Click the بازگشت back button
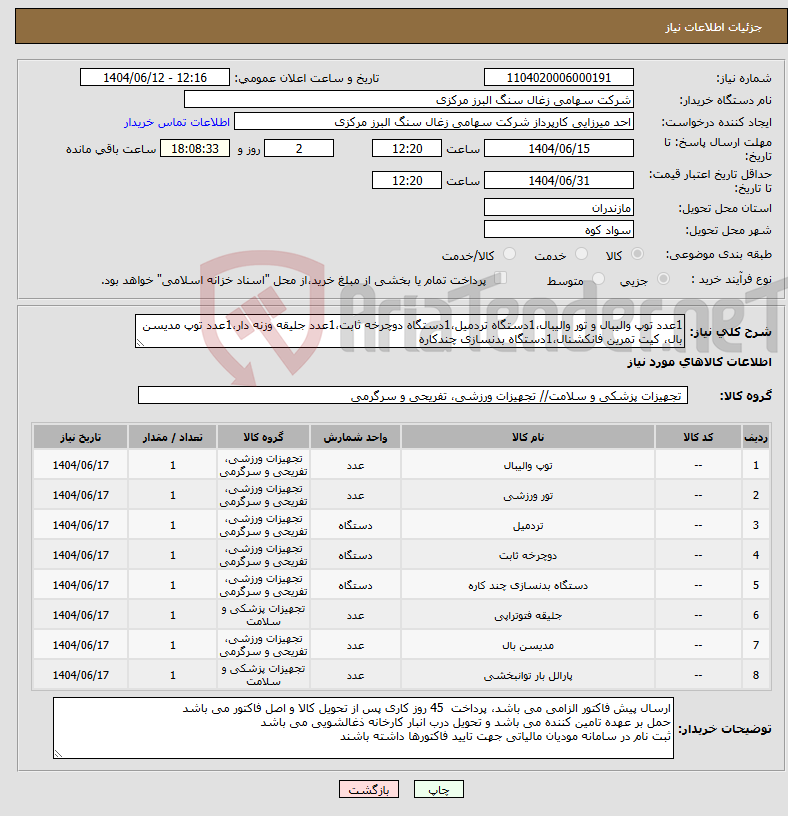 (368, 789)
